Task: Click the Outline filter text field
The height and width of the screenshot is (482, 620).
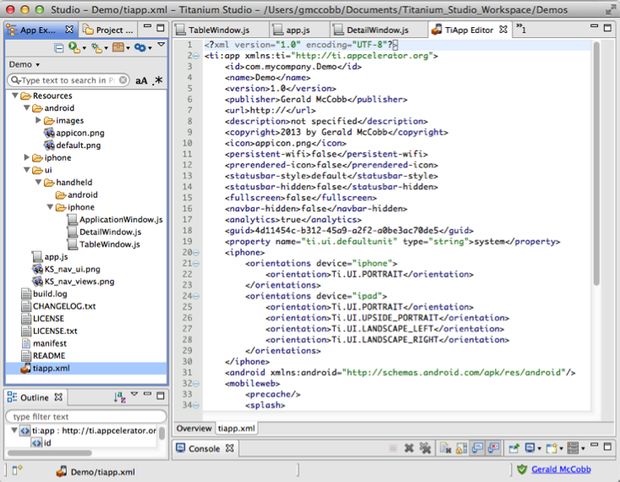Action: [x=86, y=416]
